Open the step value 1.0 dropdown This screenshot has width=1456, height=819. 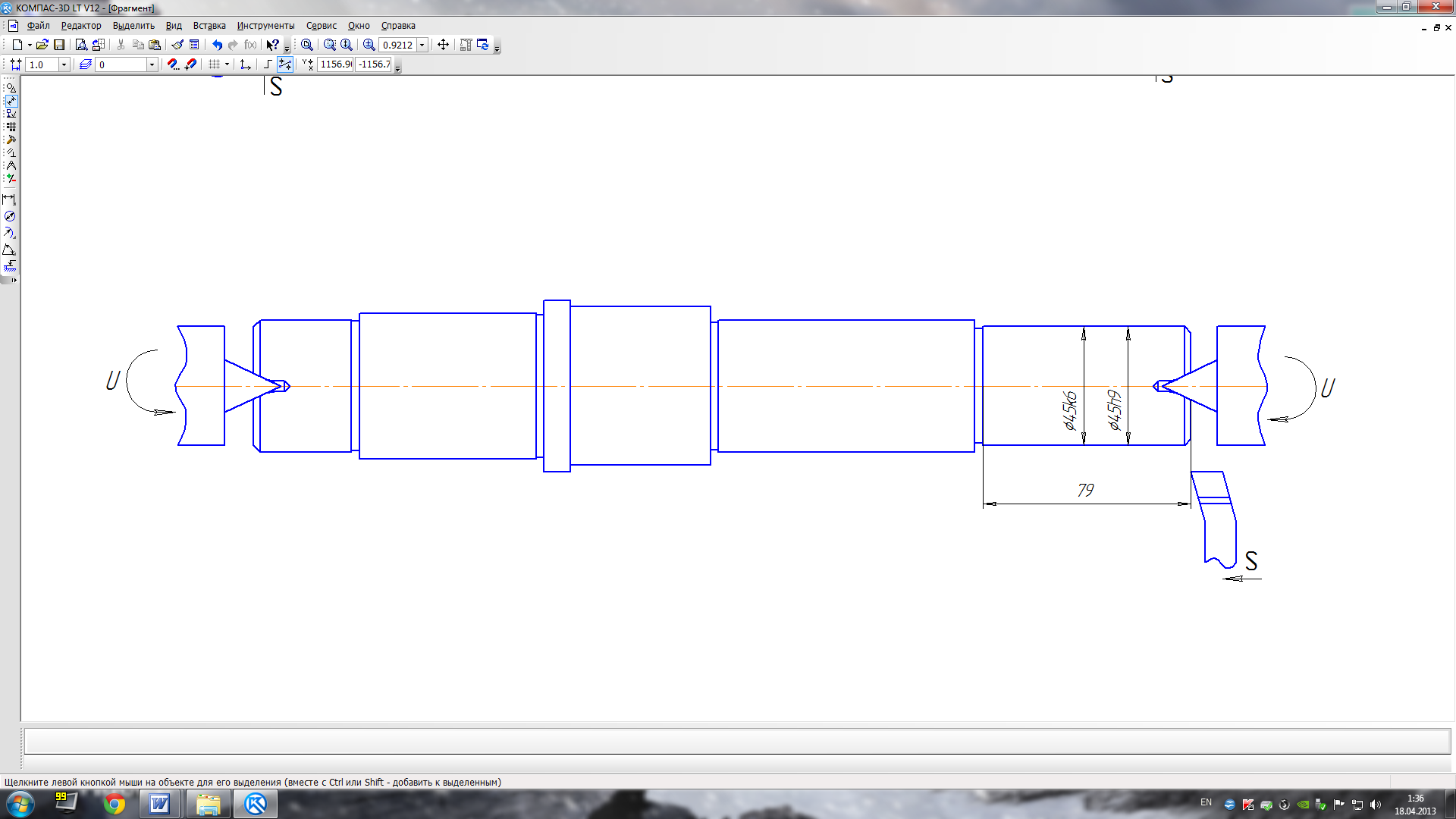coord(64,64)
